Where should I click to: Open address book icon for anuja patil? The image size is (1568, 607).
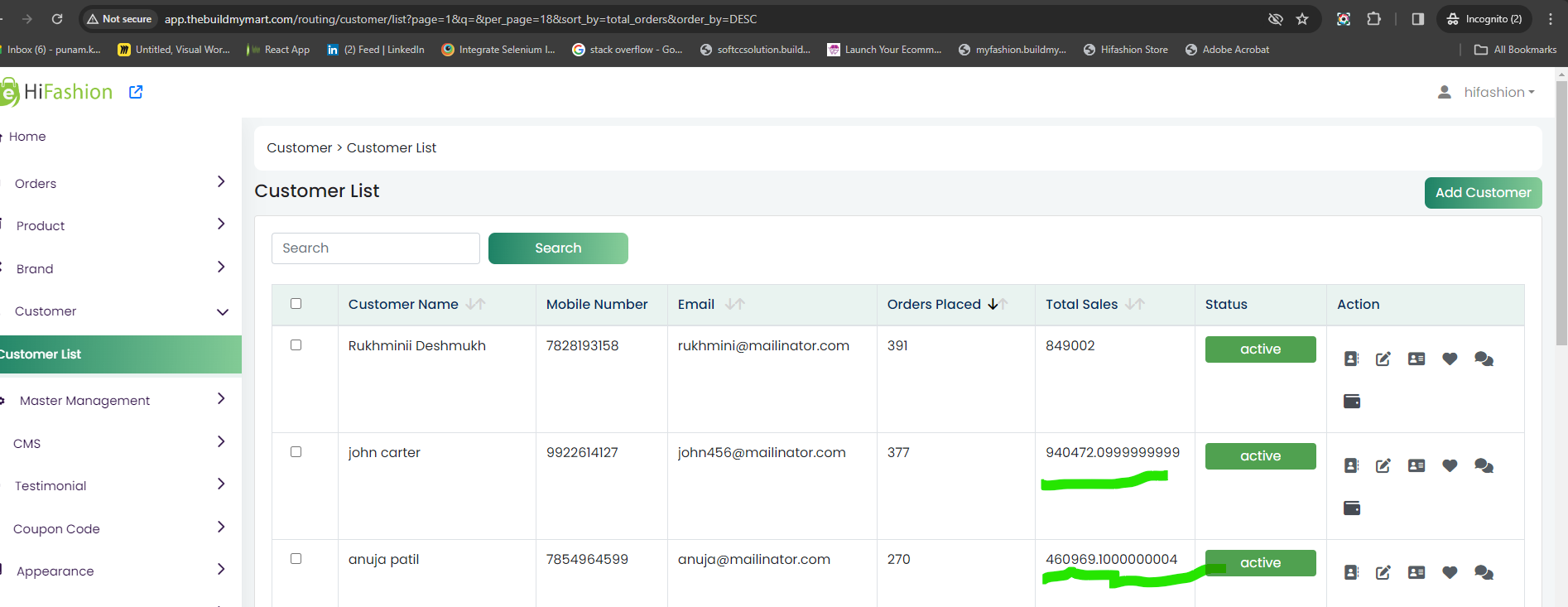pyautogui.click(x=1351, y=572)
